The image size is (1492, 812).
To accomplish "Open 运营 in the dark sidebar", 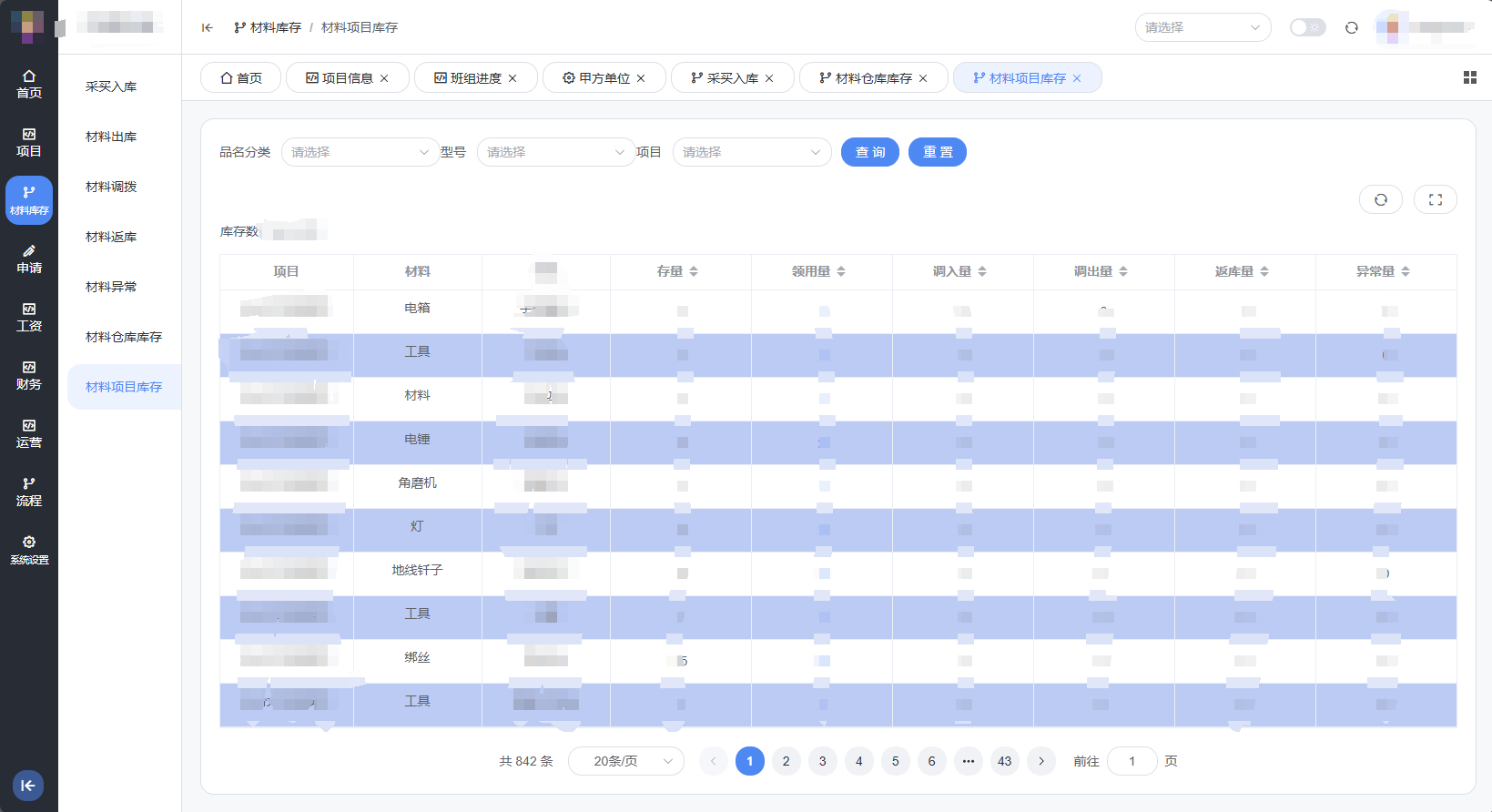I will pyautogui.click(x=29, y=433).
